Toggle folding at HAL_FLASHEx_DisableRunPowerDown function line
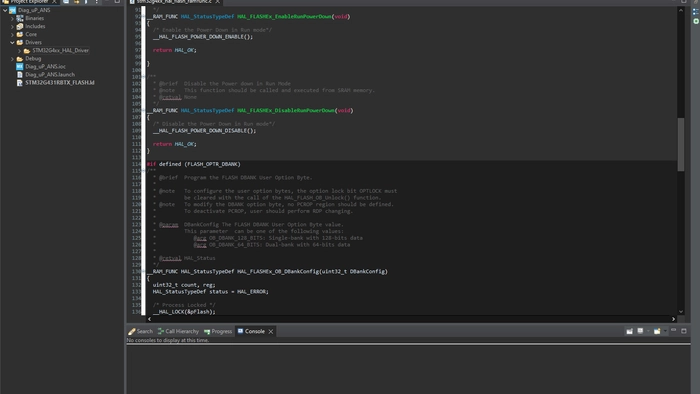Screen dimensions: 700x394 (144, 110)
